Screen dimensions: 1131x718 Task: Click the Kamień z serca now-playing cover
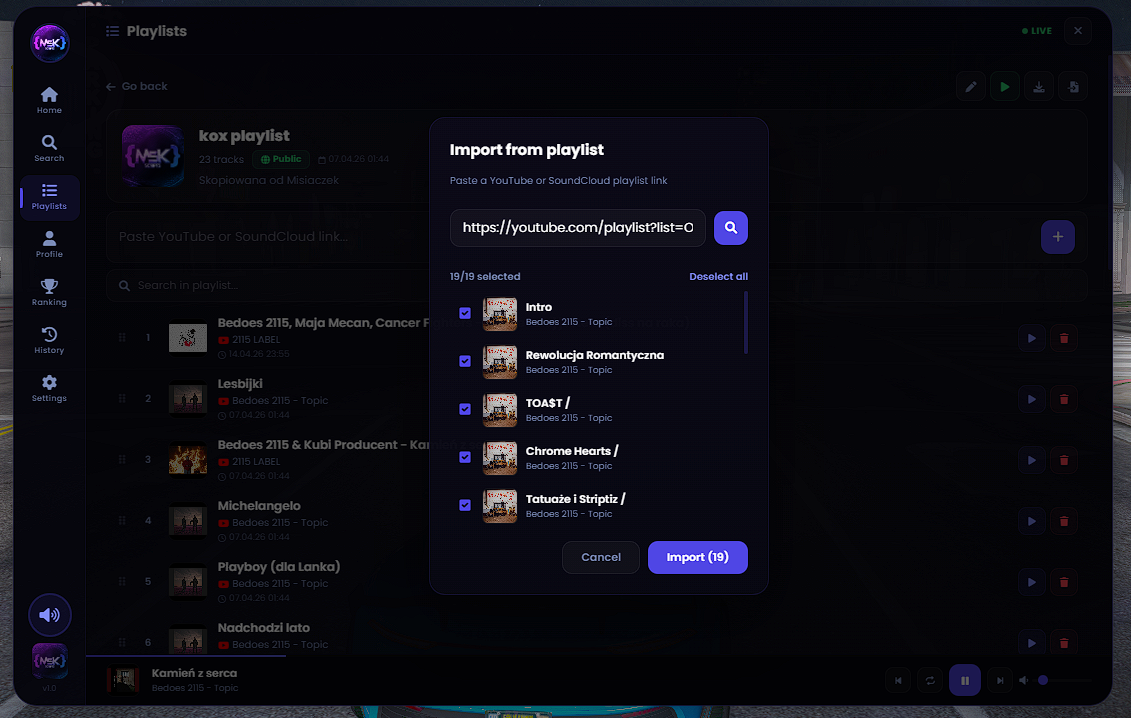pyautogui.click(x=123, y=680)
